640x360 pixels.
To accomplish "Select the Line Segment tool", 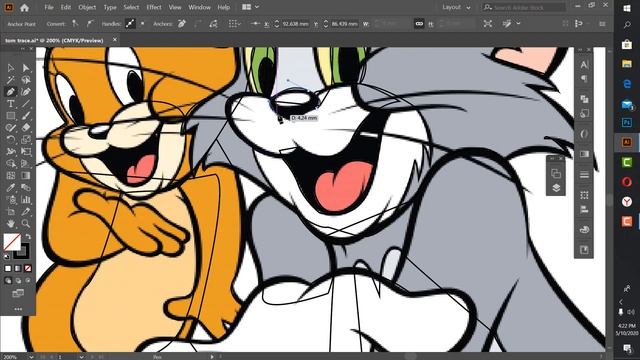I will point(26,104).
